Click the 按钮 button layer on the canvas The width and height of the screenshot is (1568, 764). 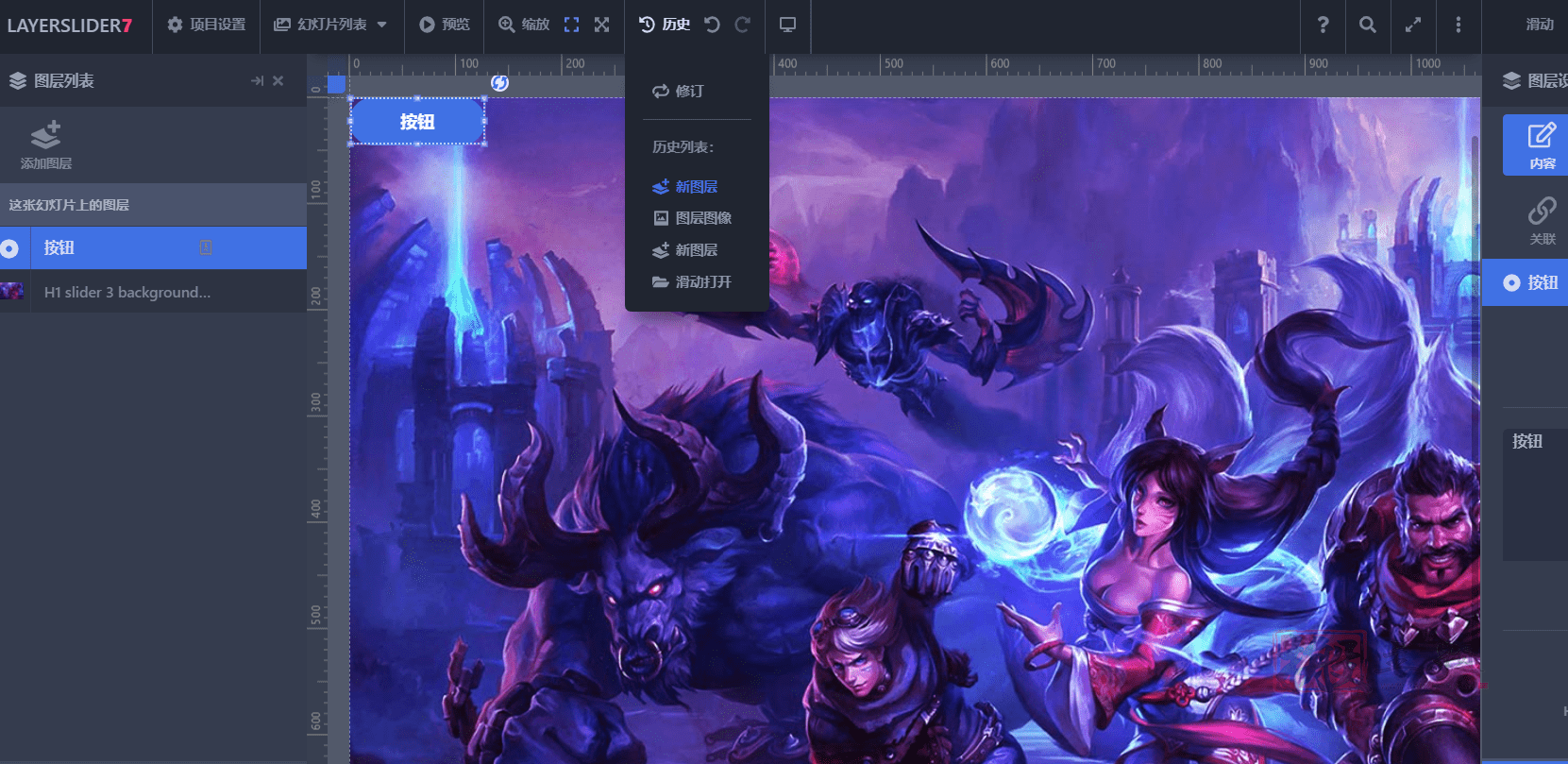coord(417,122)
